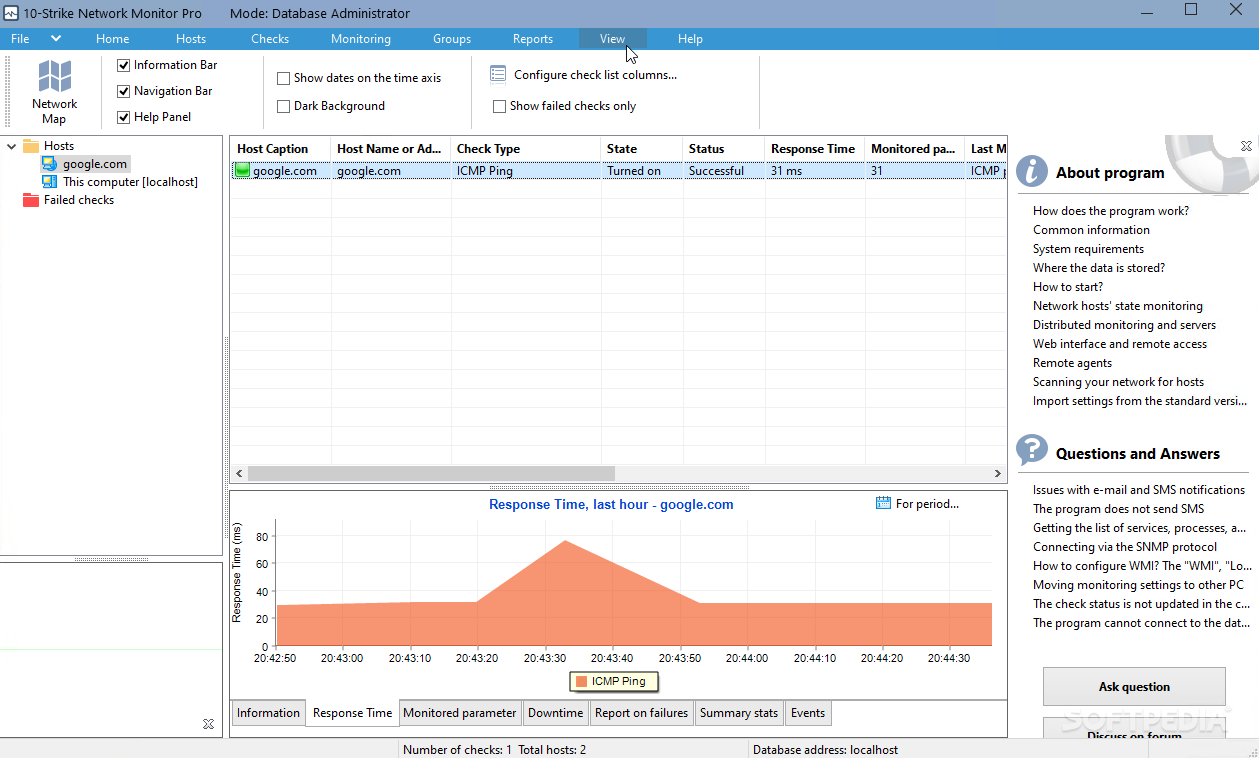
Task: Sort by State column header
Action: click(x=641, y=149)
